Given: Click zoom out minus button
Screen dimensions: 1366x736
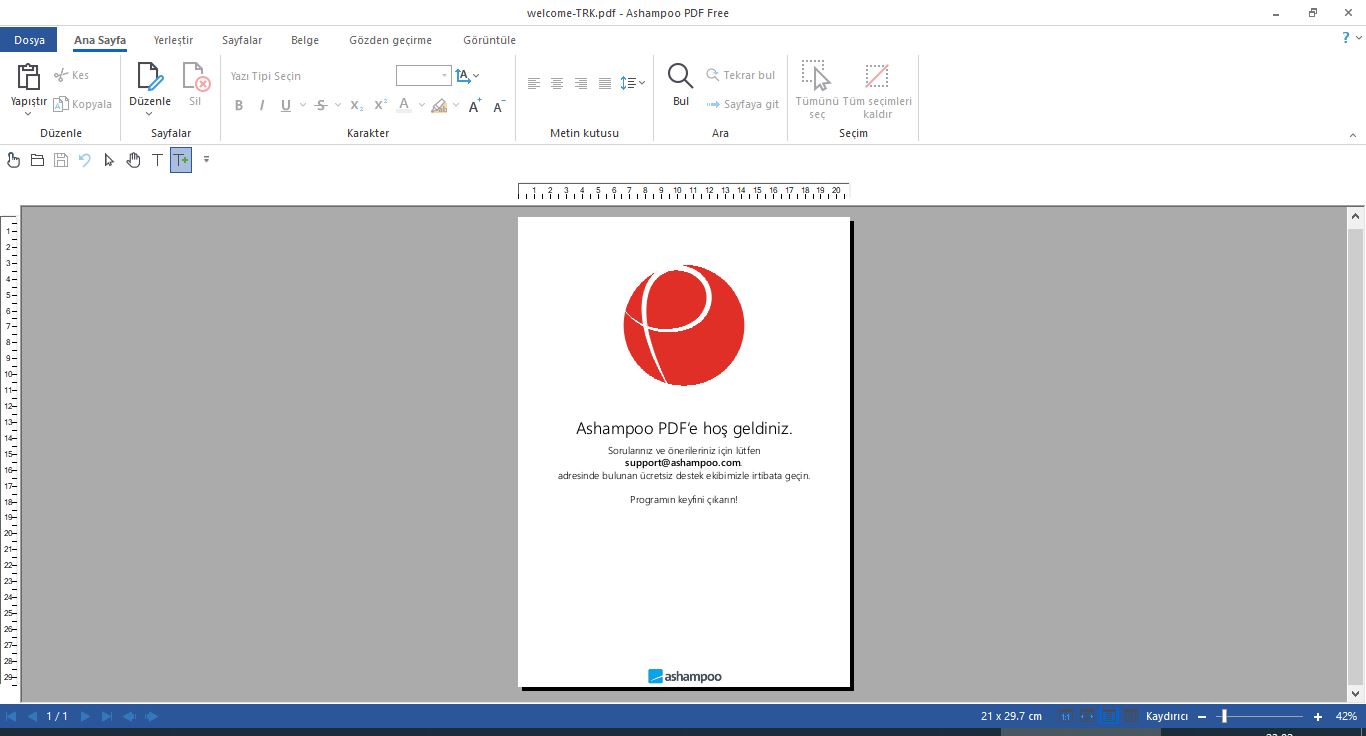Looking at the screenshot, I should click(1202, 717).
